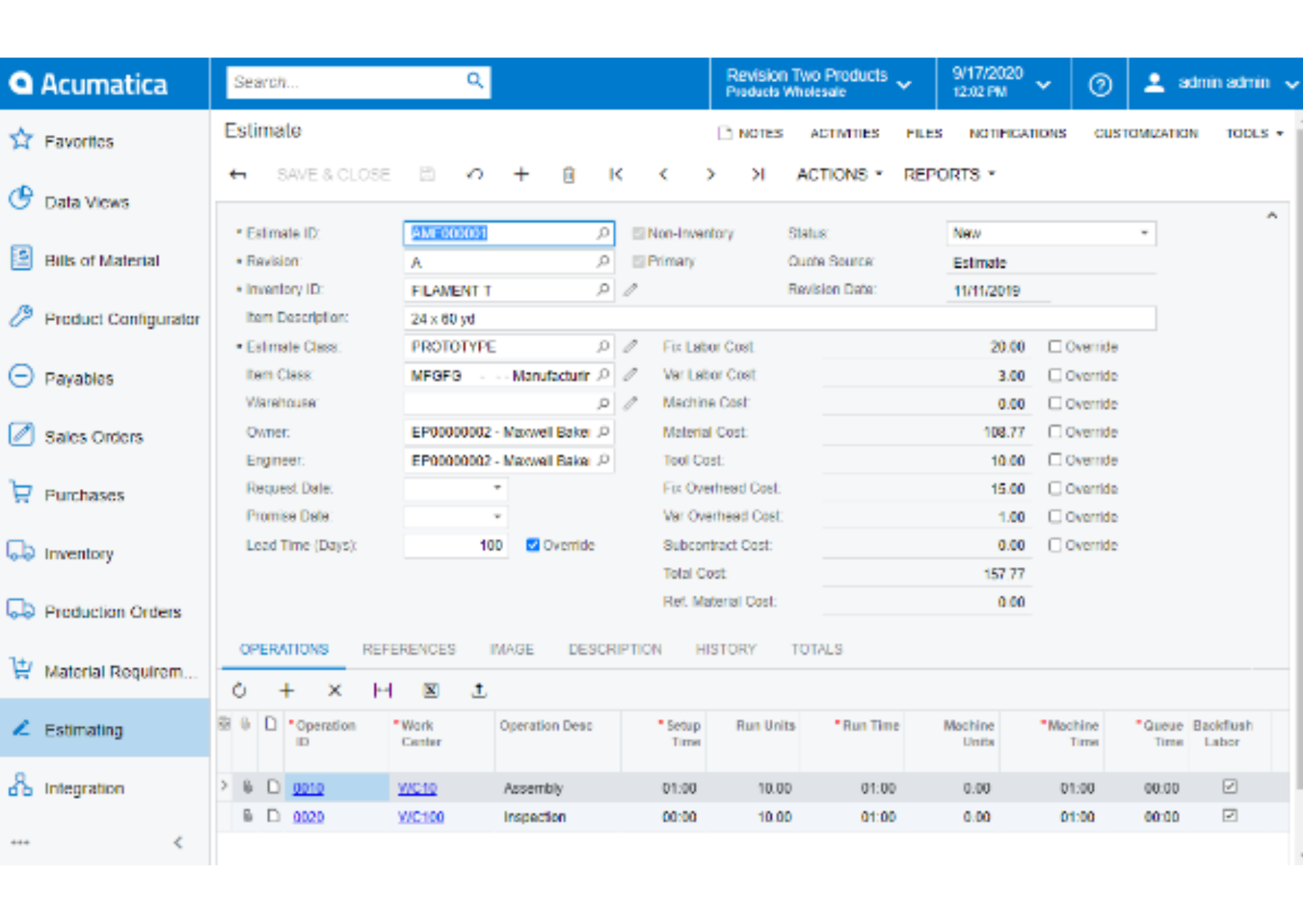Viewport: 1303px width, 924px height.
Task: Enable the Non-Inventory checkbox
Action: [638, 233]
